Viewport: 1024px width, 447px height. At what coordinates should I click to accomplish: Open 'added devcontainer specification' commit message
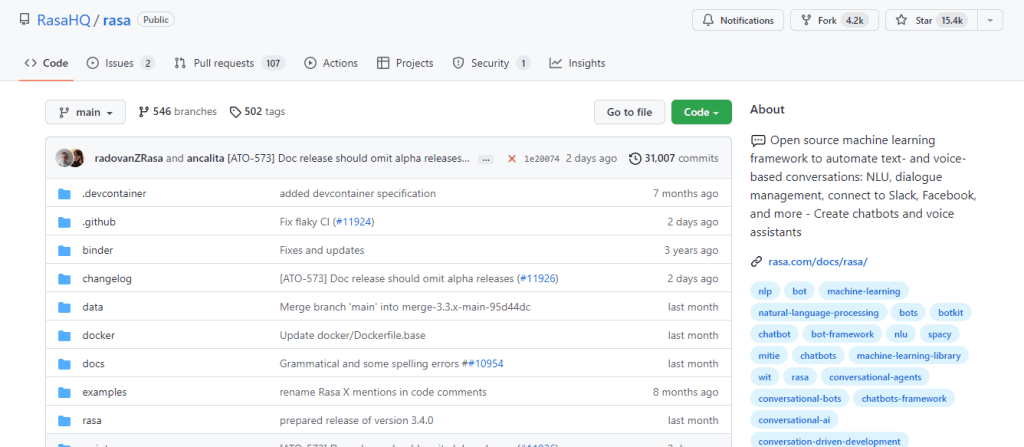[x=357, y=193]
